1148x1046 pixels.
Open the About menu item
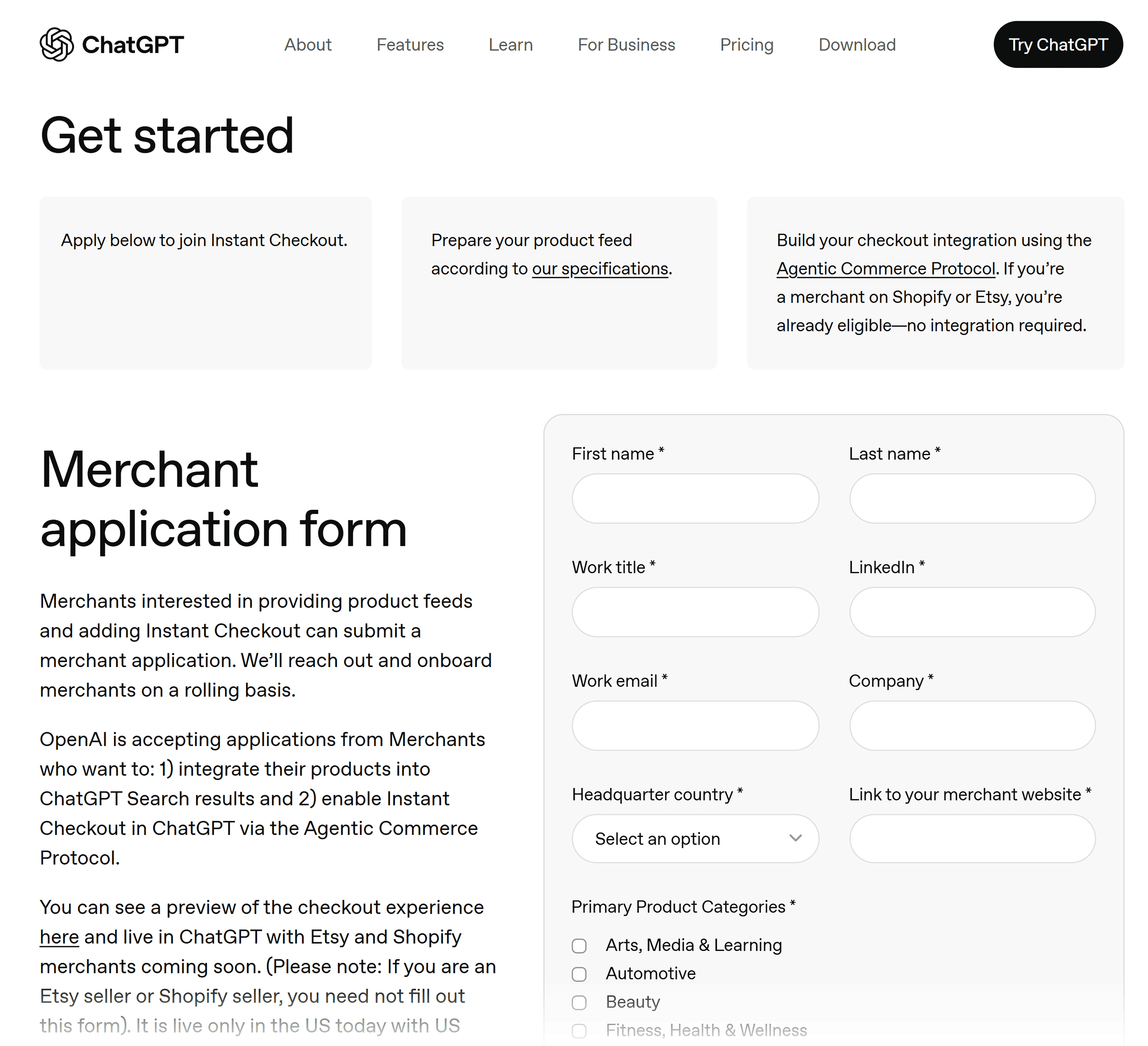pos(308,45)
